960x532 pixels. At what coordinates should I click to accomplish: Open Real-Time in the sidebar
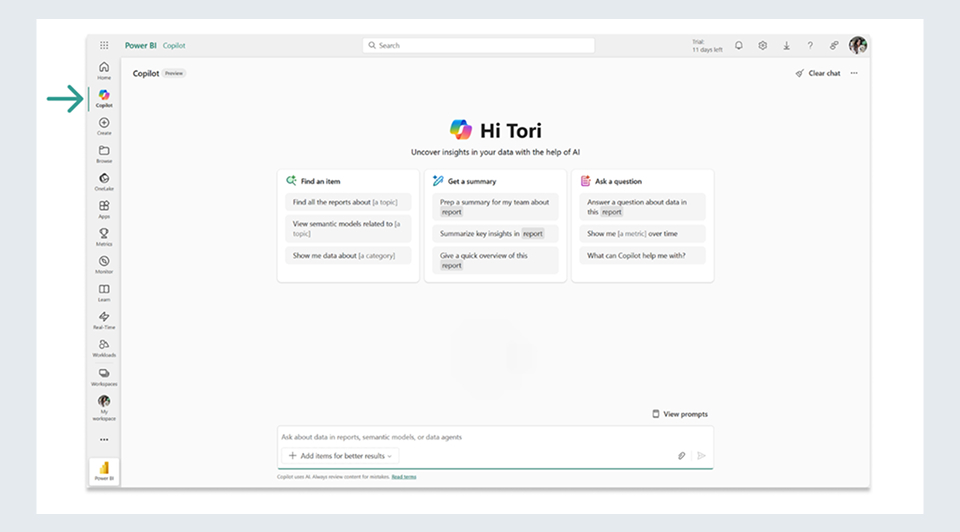click(104, 320)
